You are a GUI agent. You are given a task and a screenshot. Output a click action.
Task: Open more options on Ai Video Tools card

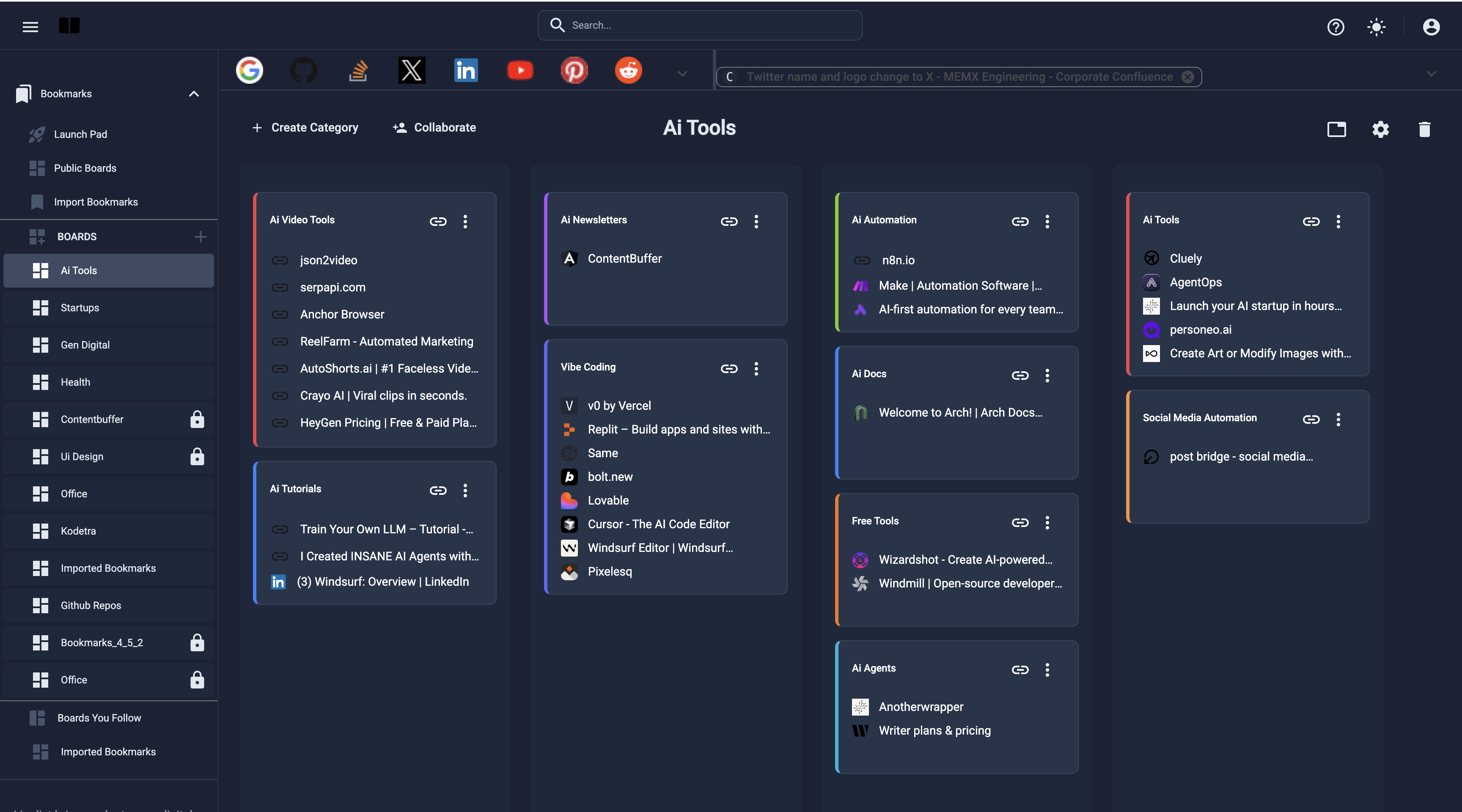pyautogui.click(x=465, y=221)
